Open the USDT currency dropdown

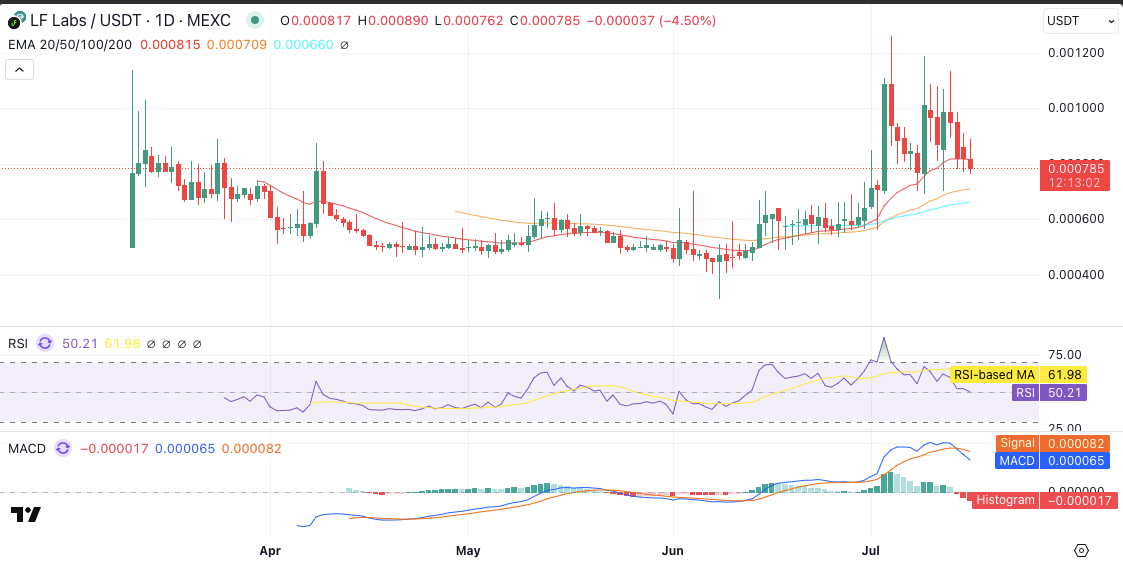coord(1081,21)
